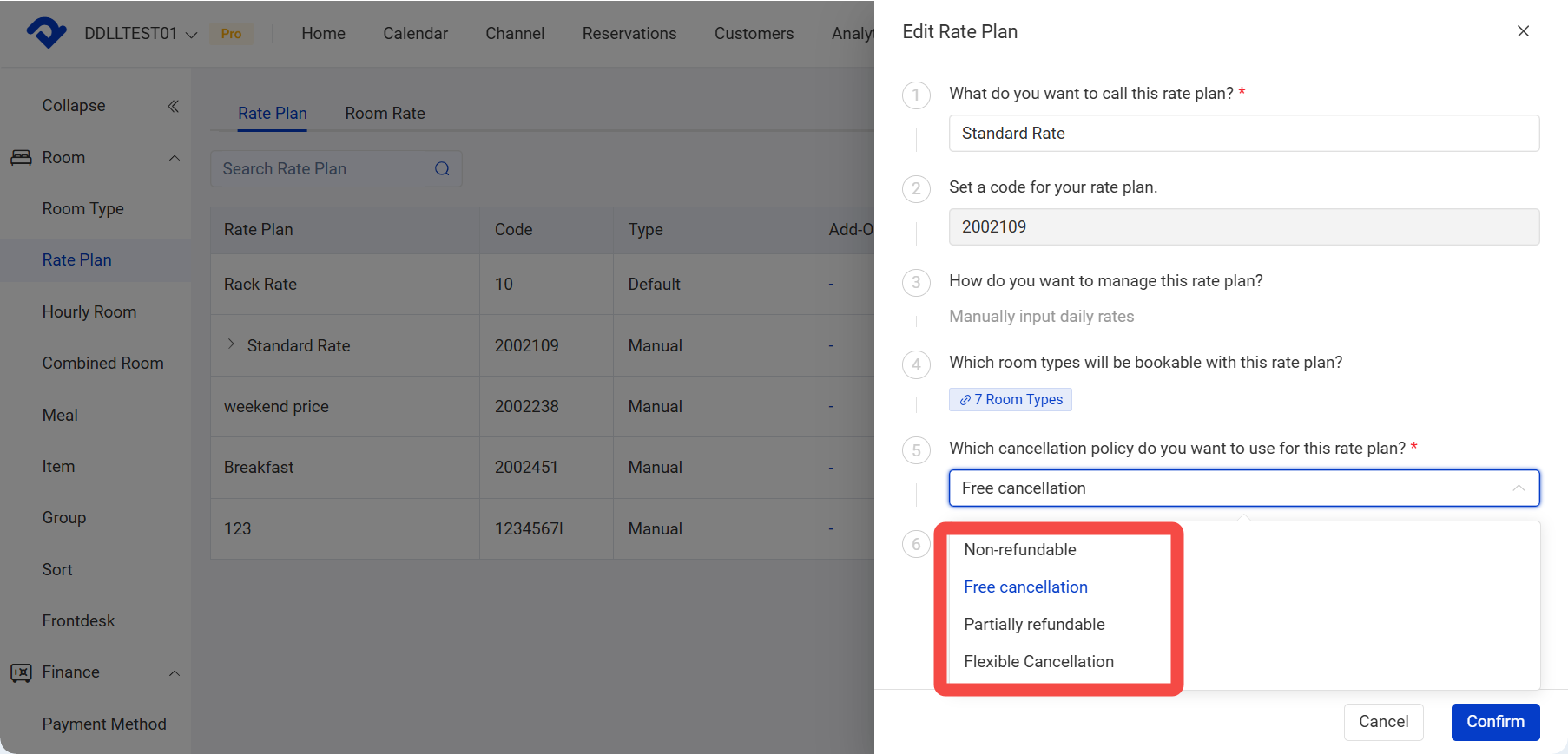Go to Meal in sidebar

point(60,416)
